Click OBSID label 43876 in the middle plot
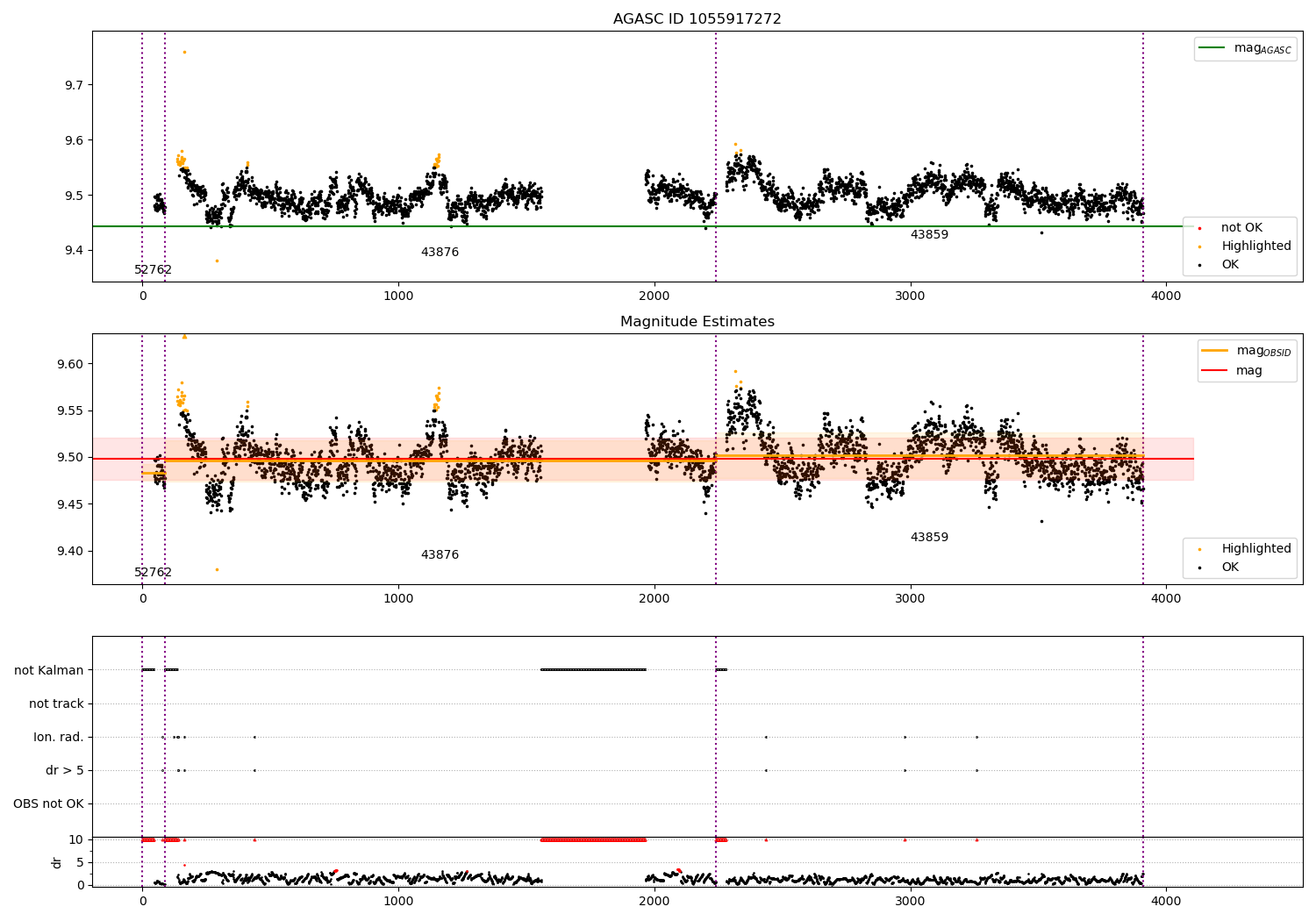Image resolution: width=1316 pixels, height=921 pixels. [x=440, y=554]
